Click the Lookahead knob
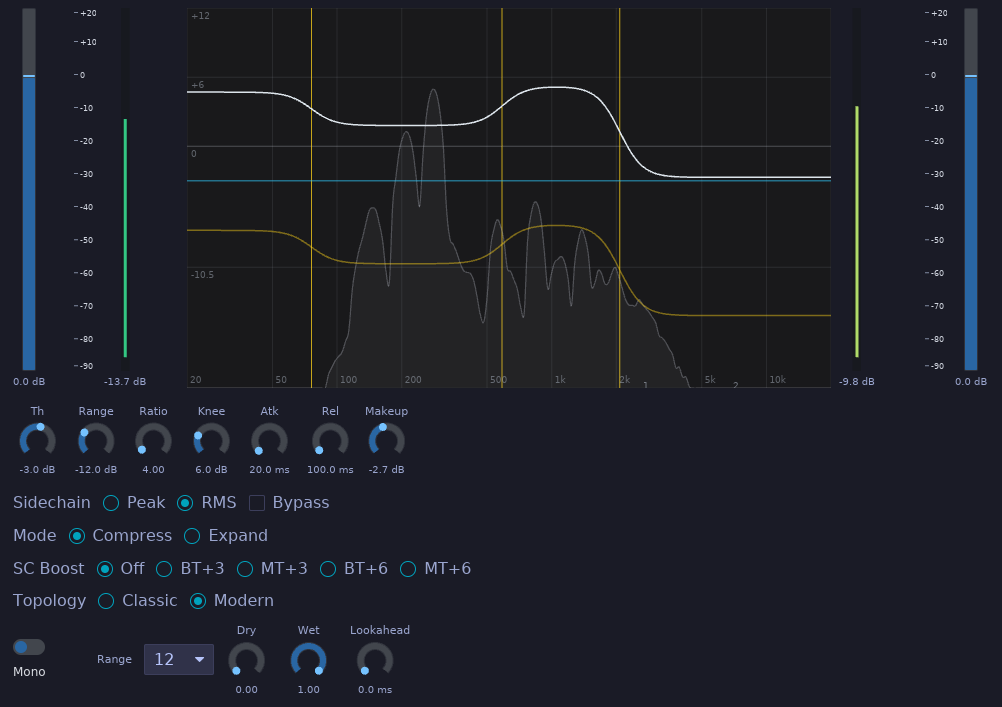The height and width of the screenshot is (707, 1002). (375, 660)
